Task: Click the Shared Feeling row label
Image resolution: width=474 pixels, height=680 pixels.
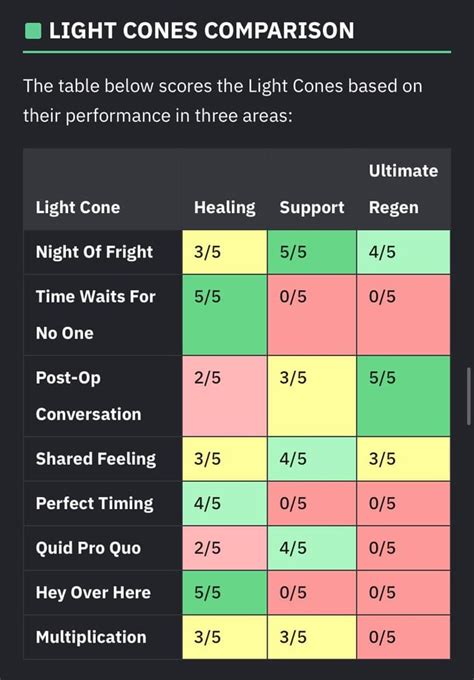Action: (96, 459)
